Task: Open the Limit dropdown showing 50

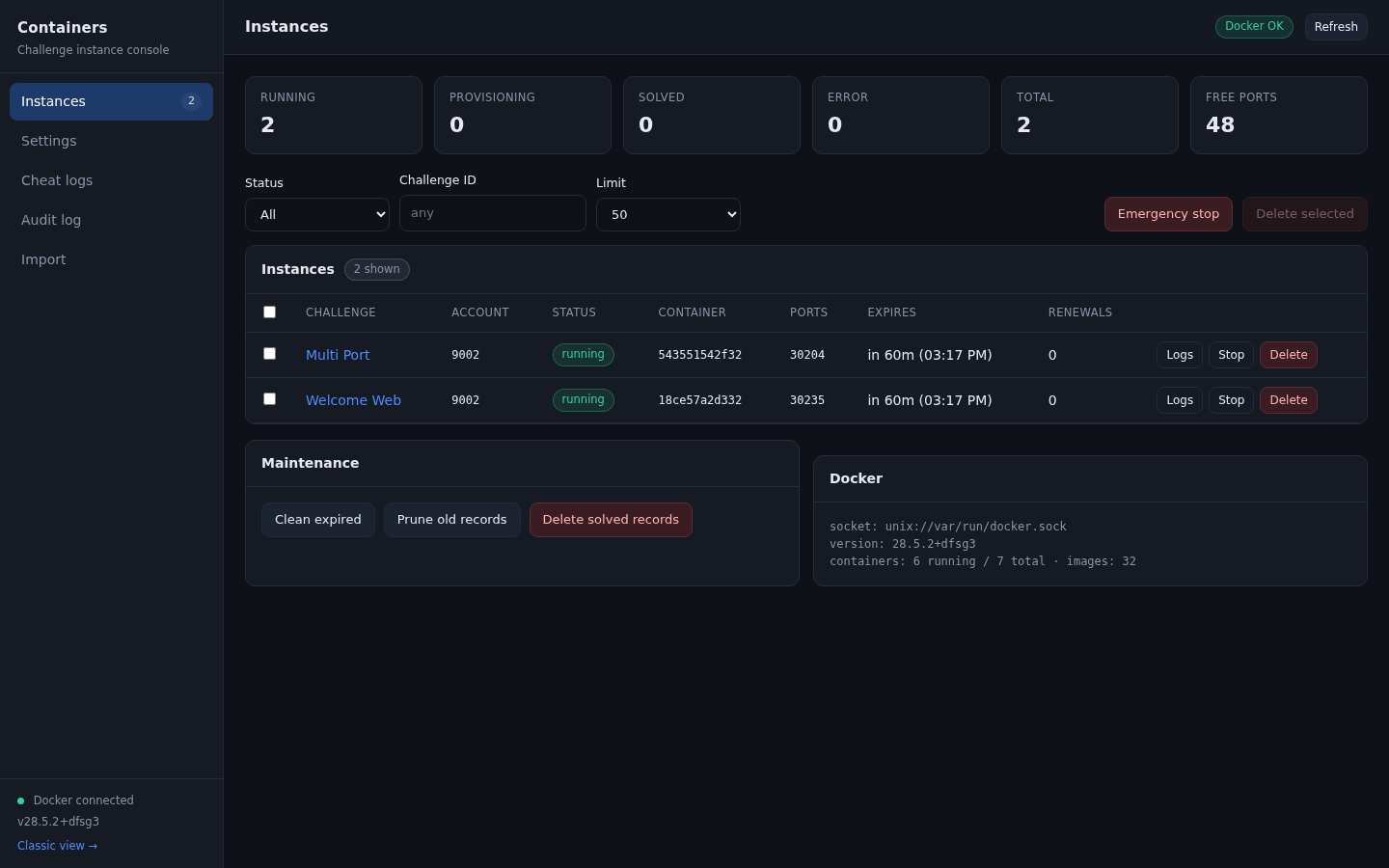Action: [668, 214]
